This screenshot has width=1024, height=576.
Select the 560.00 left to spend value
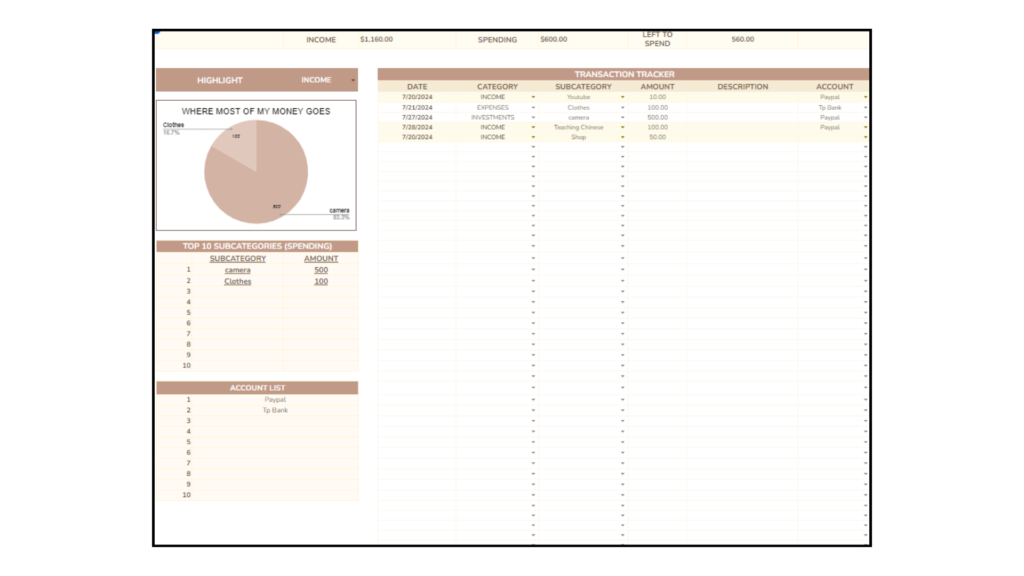743,39
